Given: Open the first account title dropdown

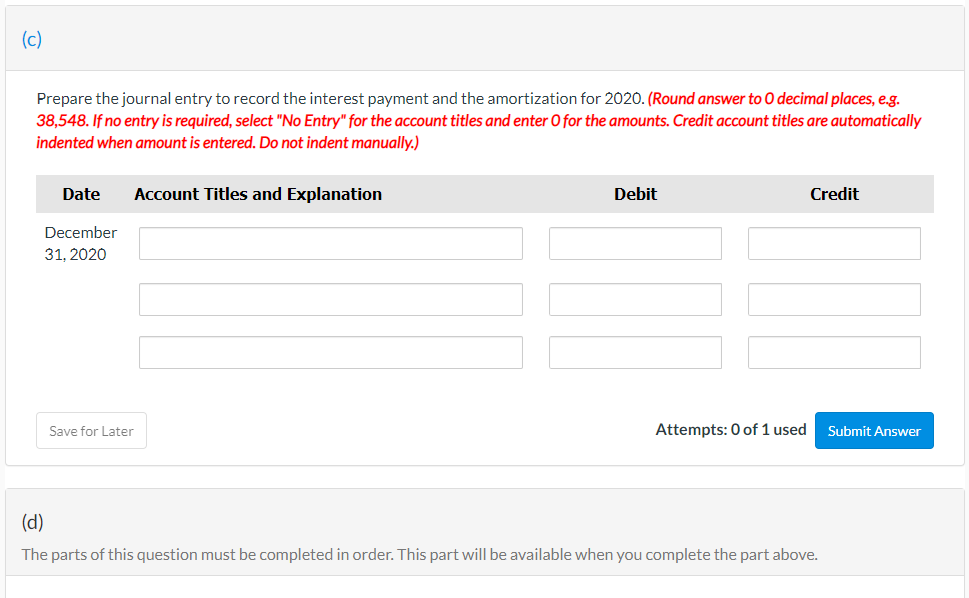Looking at the screenshot, I should (330, 243).
